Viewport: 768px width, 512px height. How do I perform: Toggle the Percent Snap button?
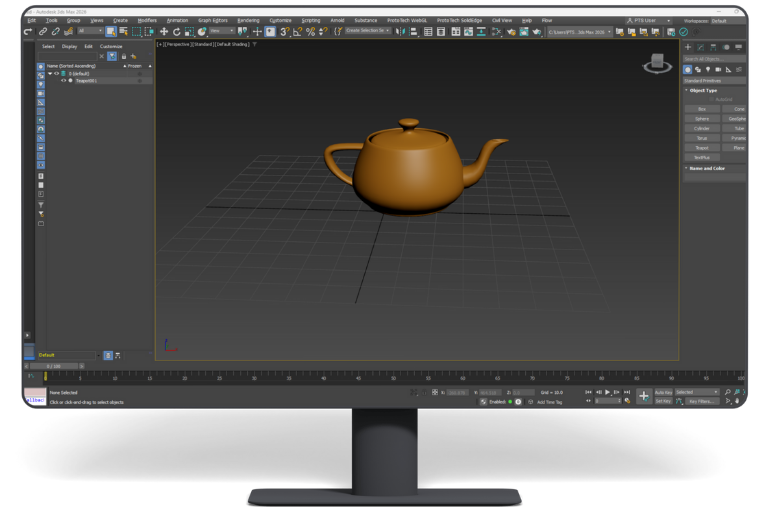point(310,32)
